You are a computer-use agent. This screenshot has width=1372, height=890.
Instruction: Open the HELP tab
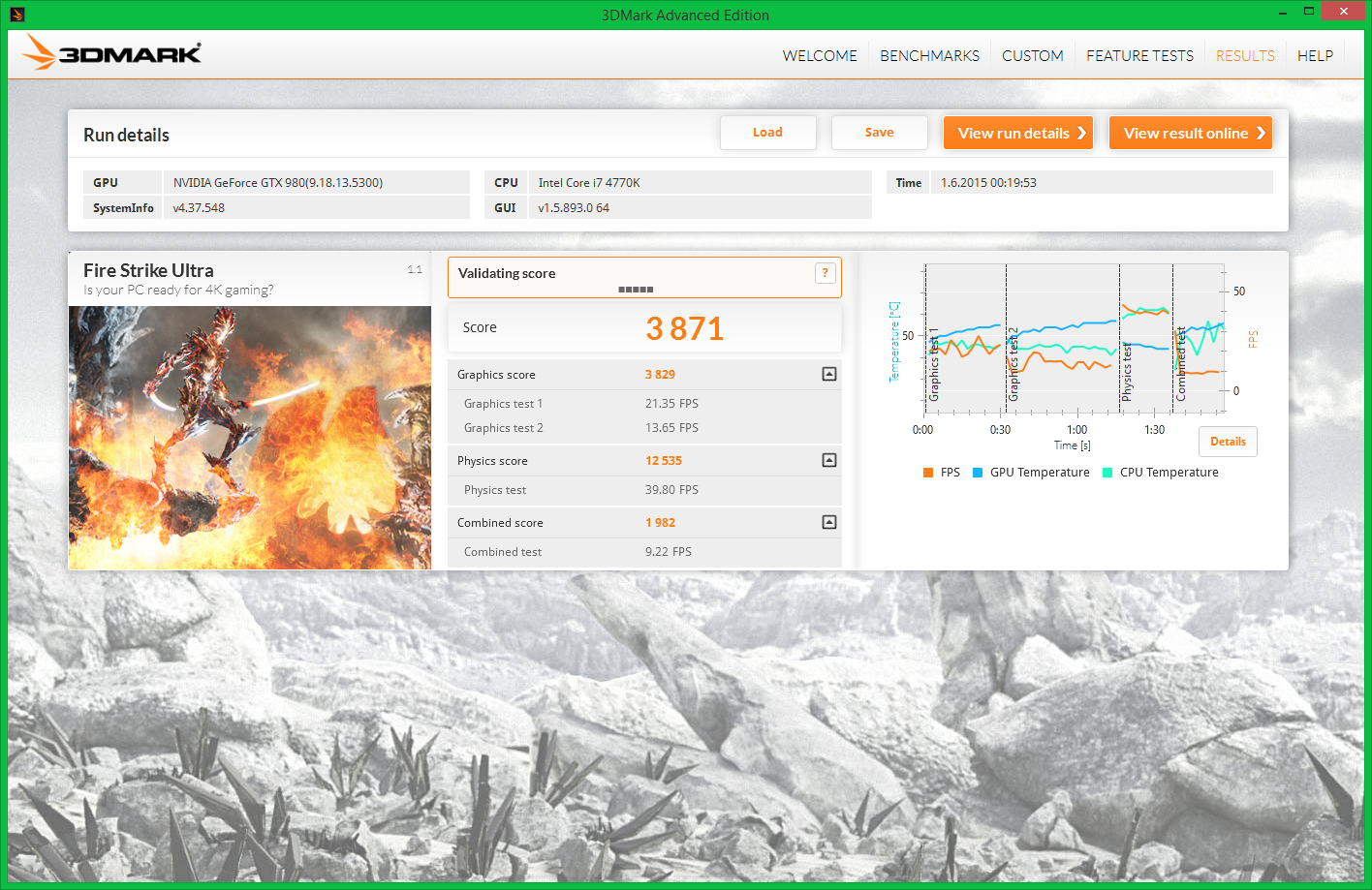pos(1315,56)
